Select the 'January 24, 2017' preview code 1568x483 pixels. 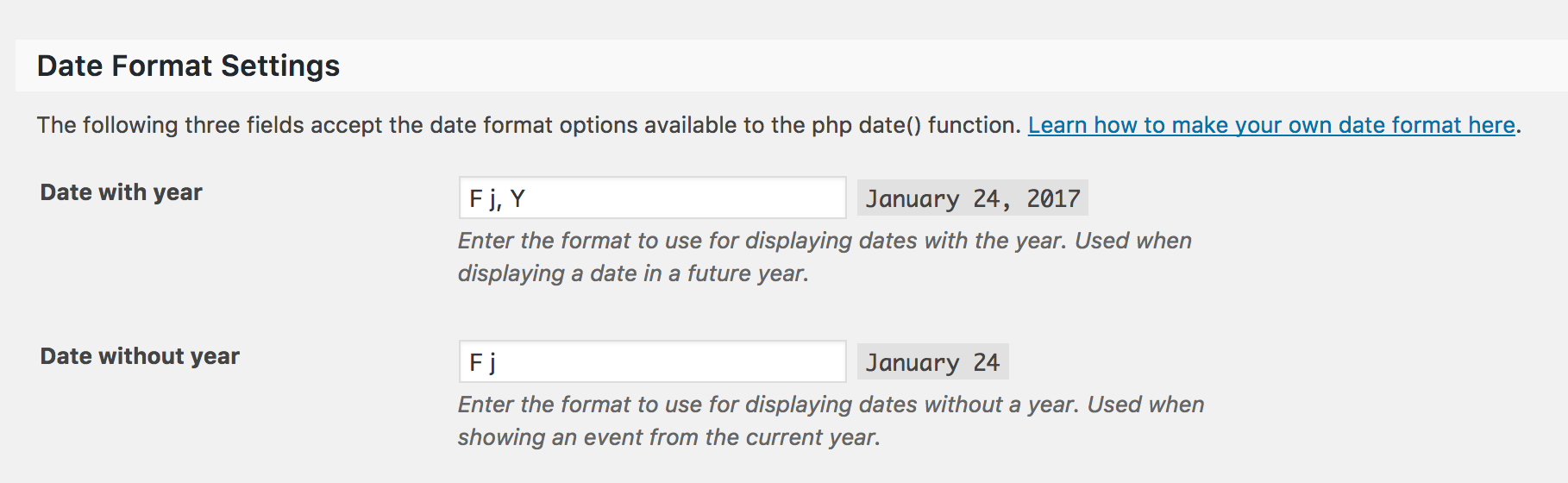tap(972, 198)
